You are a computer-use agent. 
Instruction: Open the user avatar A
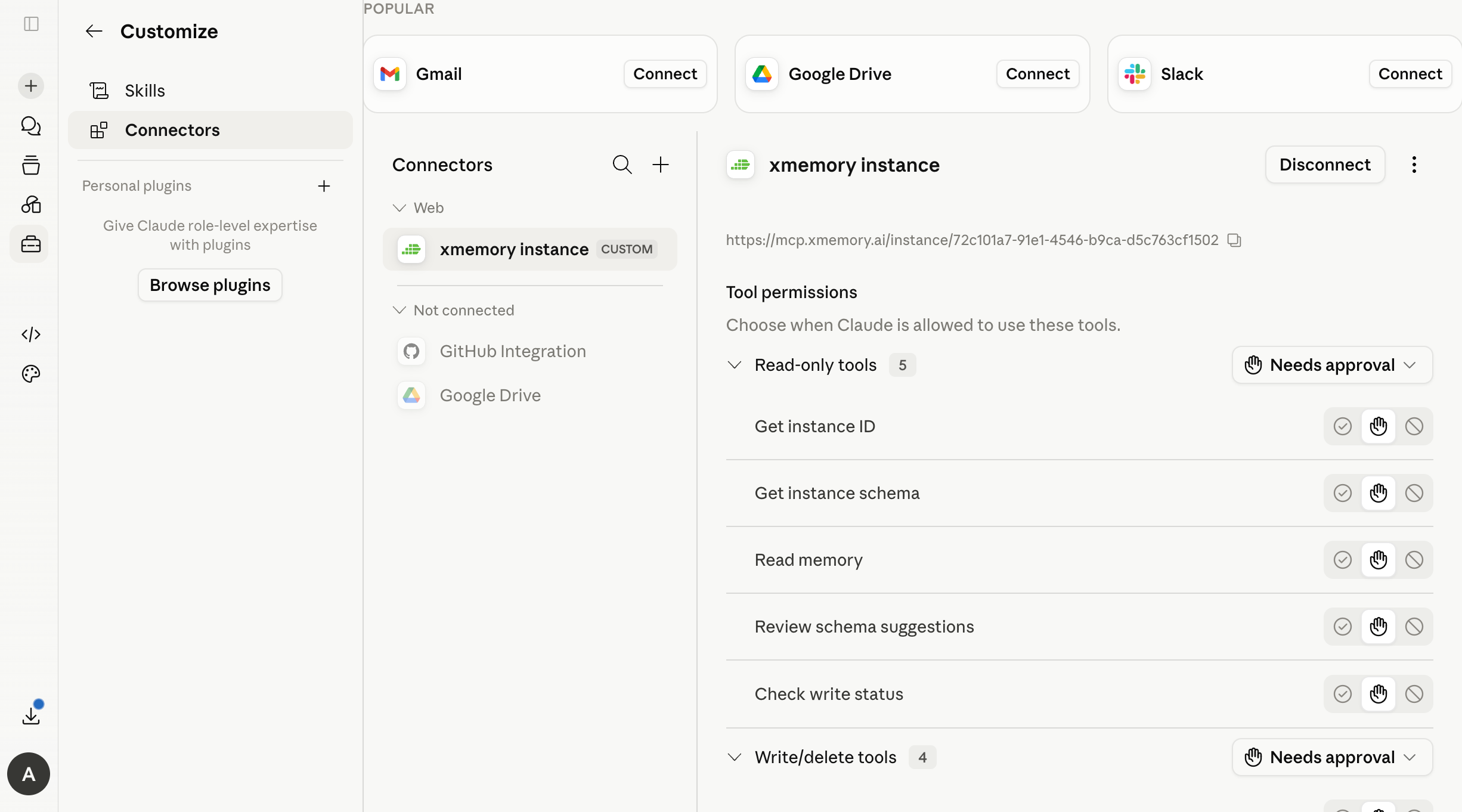pos(29,774)
